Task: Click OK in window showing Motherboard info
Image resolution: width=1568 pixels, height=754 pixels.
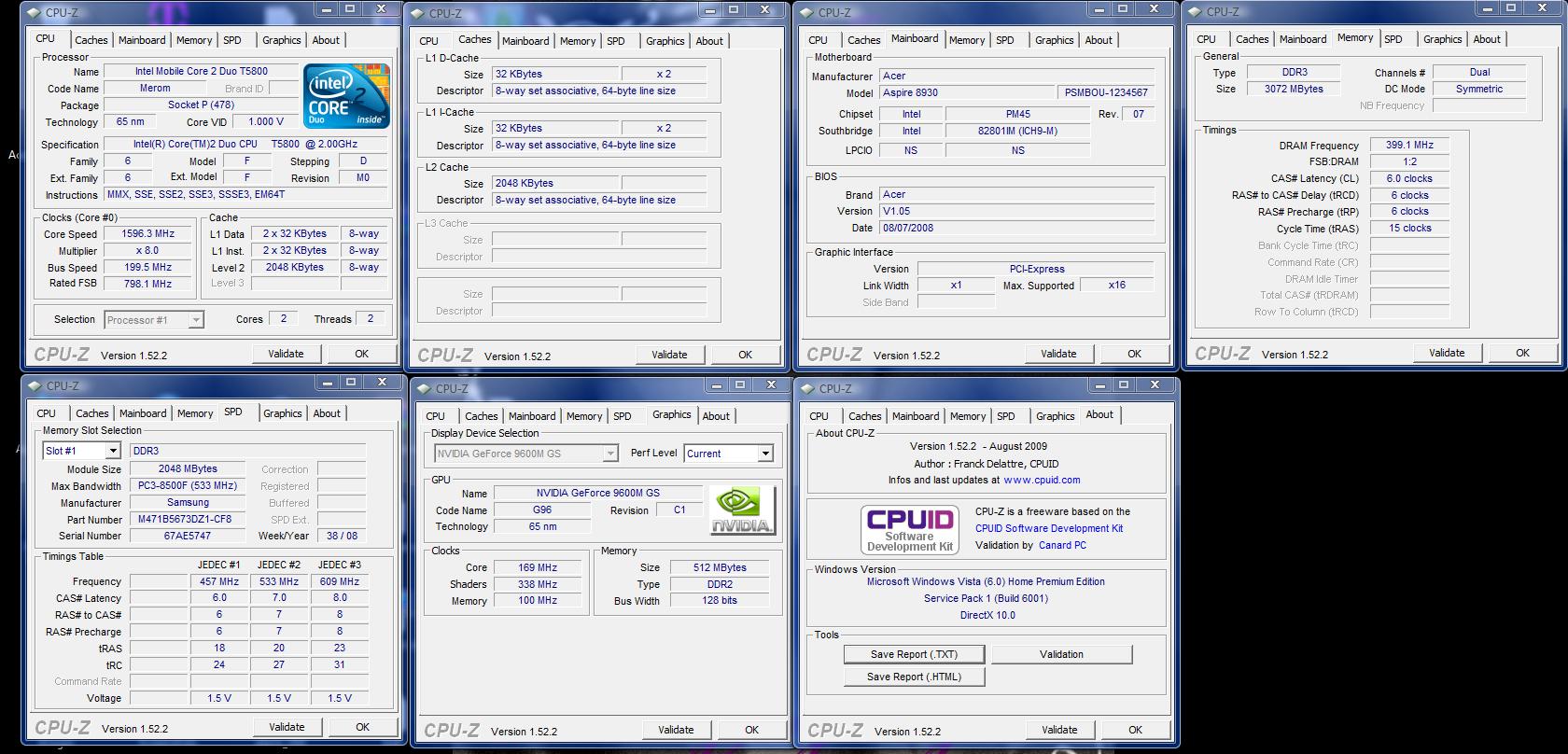Action: [x=1134, y=354]
